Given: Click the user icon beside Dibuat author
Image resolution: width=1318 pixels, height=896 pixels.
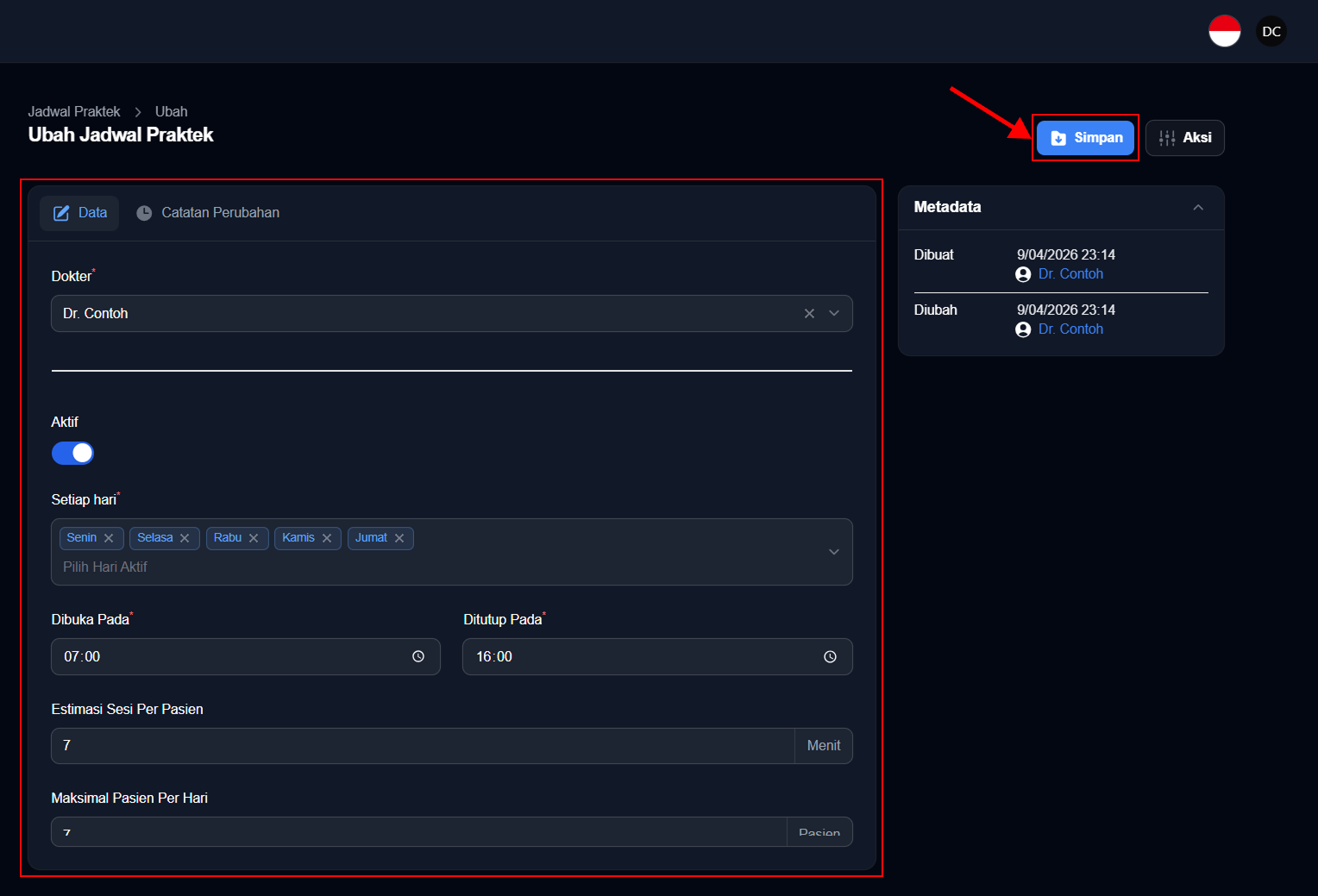Looking at the screenshot, I should coord(1023,274).
